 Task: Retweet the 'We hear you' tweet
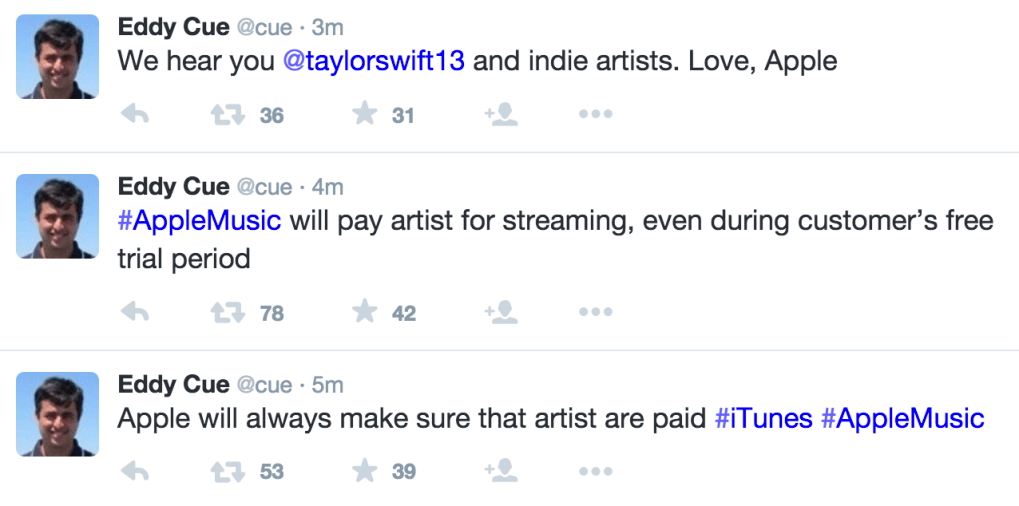(228, 115)
